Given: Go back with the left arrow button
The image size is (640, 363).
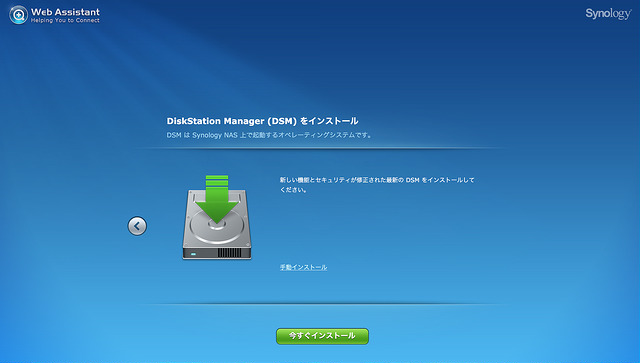Looking at the screenshot, I should (x=137, y=226).
